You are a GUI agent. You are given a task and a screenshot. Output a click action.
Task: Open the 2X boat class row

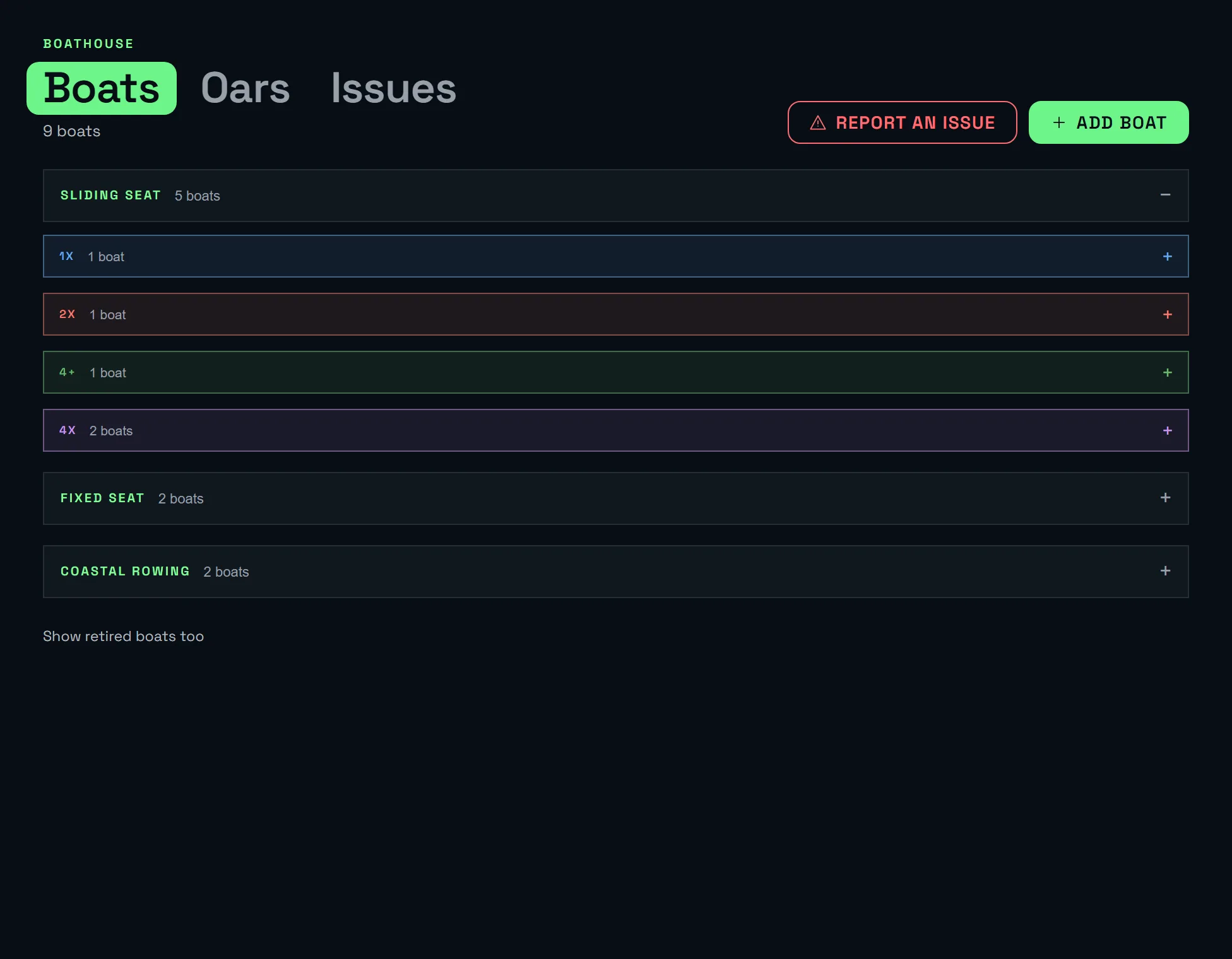click(x=615, y=314)
